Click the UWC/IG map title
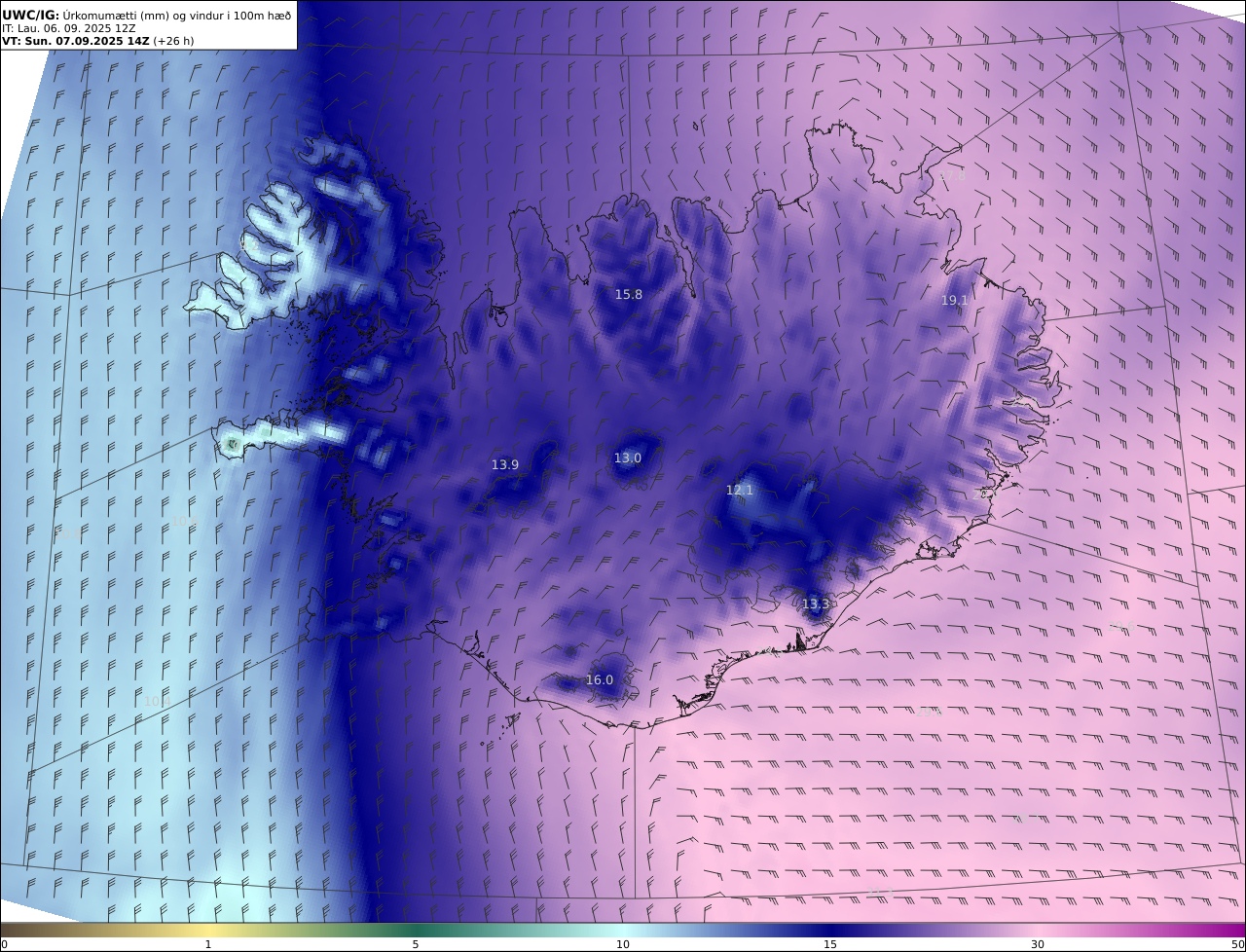Viewport: 1246px width, 952px height. tap(146, 15)
